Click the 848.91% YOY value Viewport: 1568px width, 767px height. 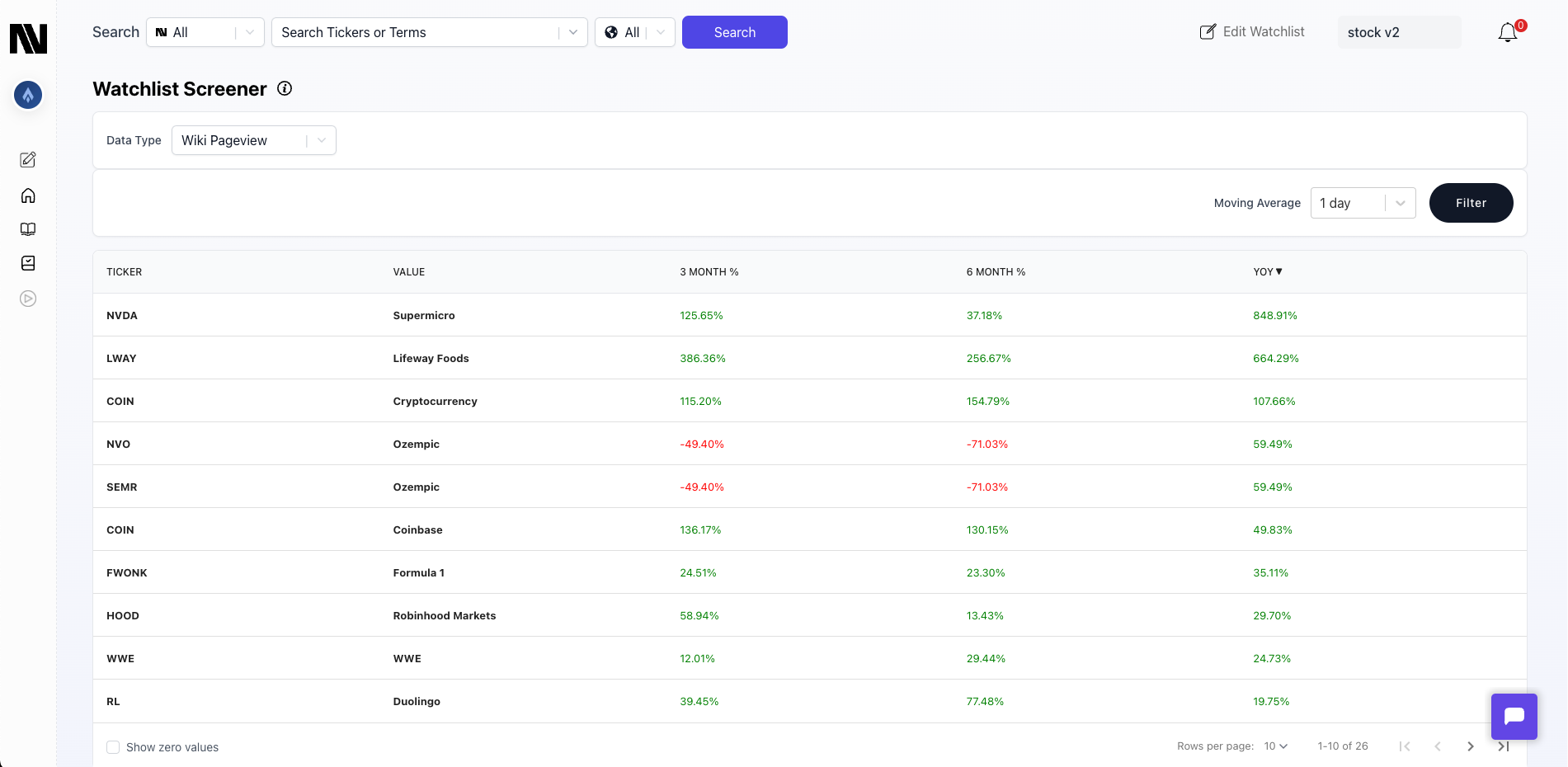coord(1275,316)
